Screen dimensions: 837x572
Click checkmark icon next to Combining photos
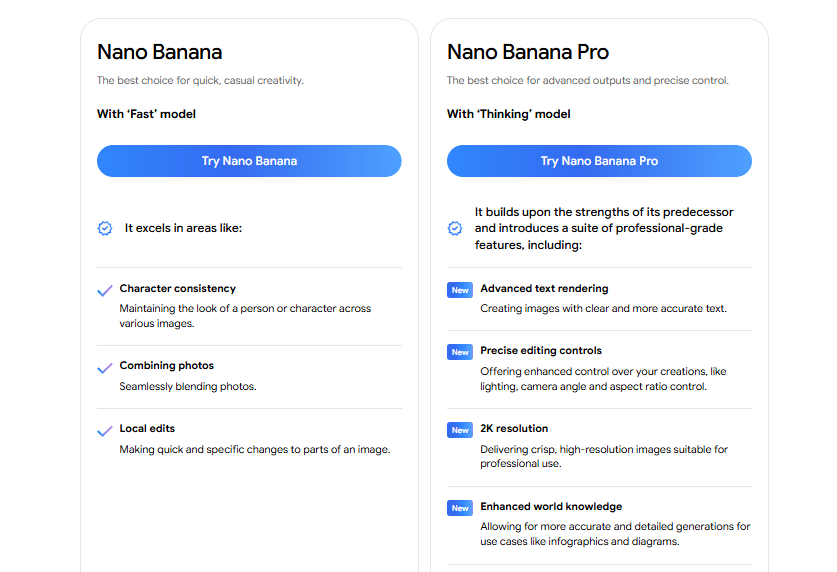pyautogui.click(x=105, y=368)
